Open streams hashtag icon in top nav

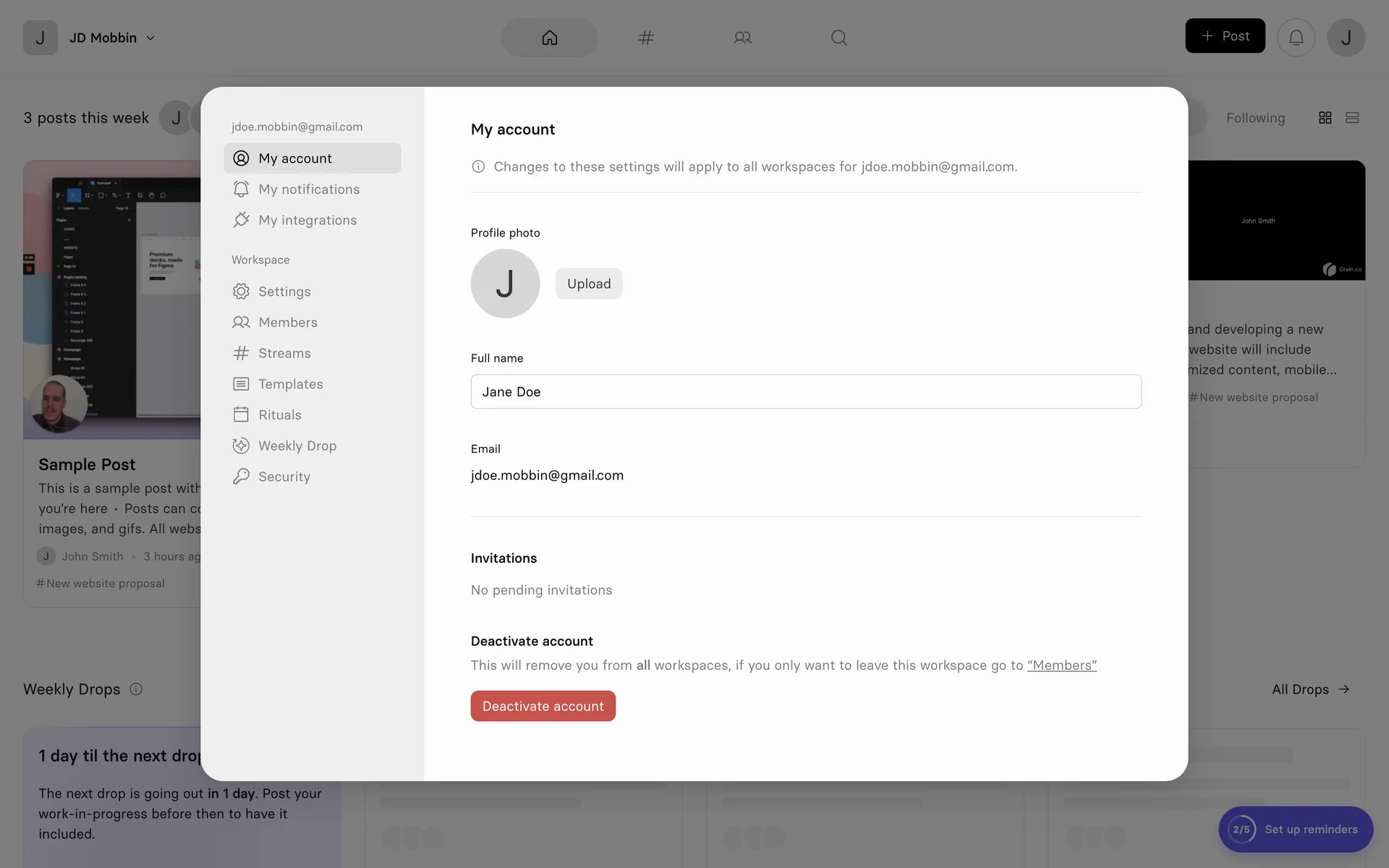click(x=646, y=38)
